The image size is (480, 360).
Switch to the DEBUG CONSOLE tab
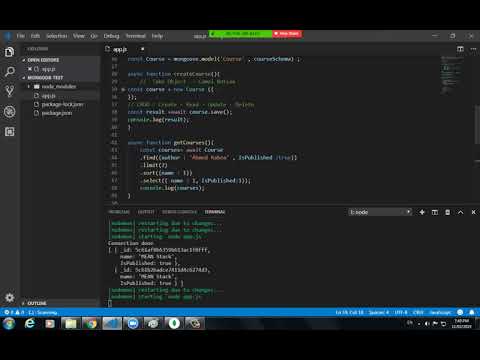point(179,212)
